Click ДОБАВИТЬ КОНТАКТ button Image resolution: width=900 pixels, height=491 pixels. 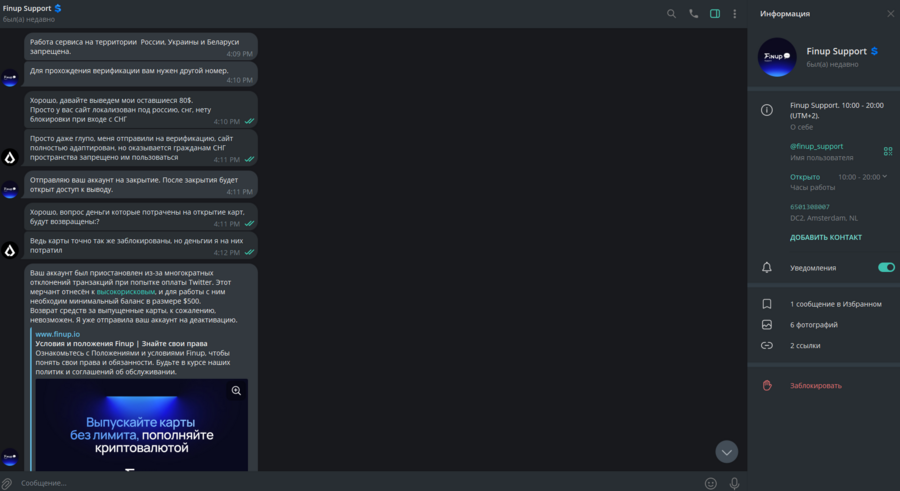click(825, 237)
